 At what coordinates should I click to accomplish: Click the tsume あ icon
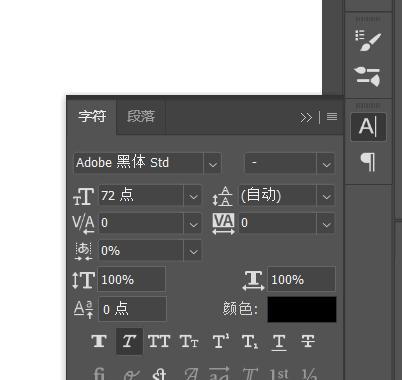click(x=83, y=251)
